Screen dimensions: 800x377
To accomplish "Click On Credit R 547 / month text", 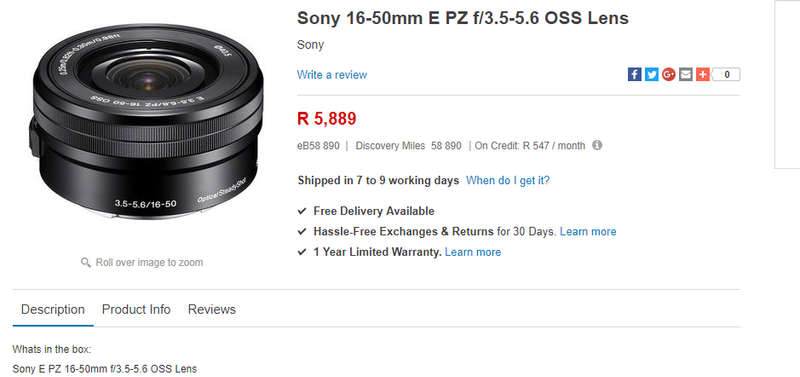I will point(530,146).
